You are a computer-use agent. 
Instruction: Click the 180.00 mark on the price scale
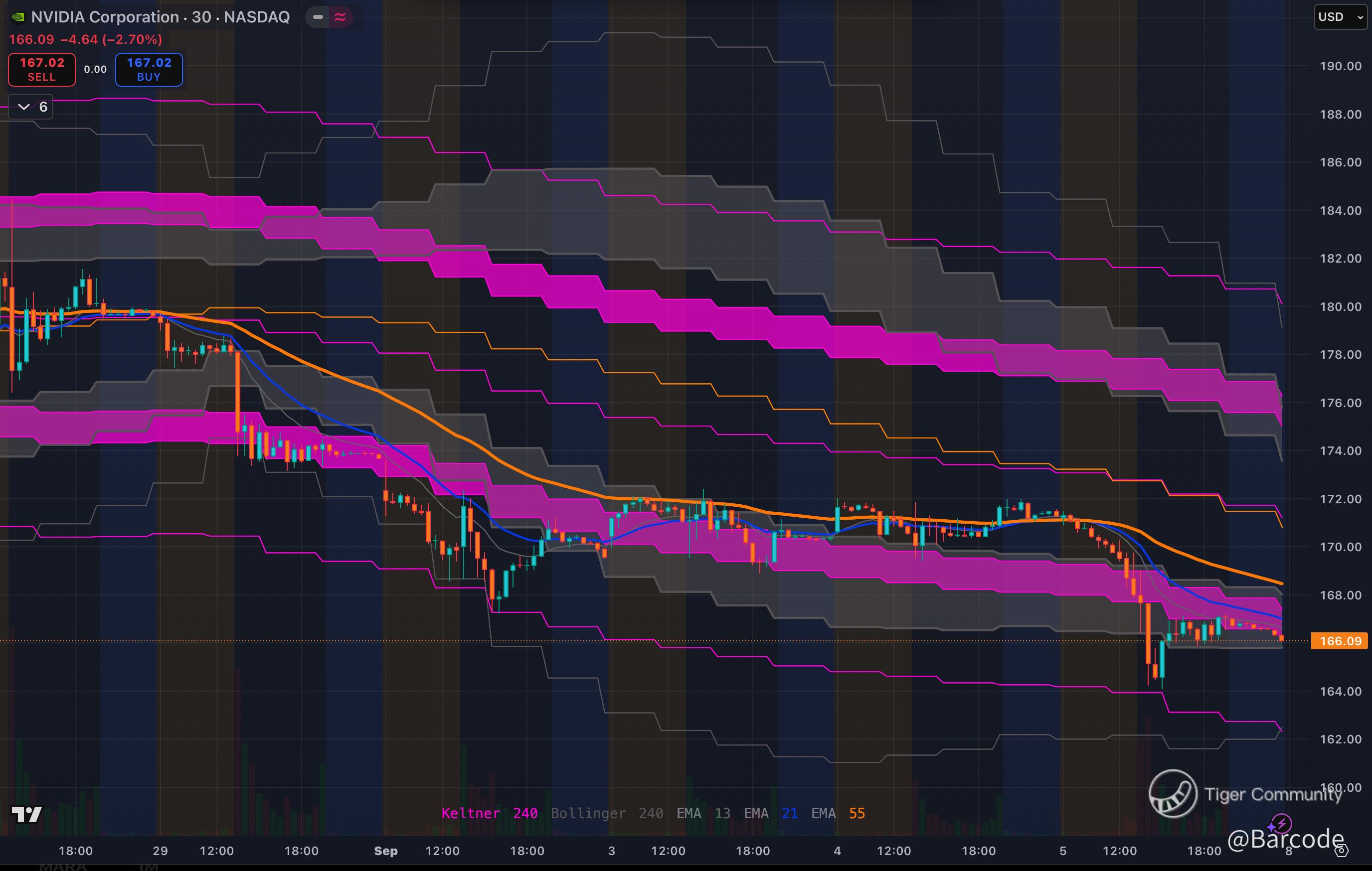click(1340, 307)
